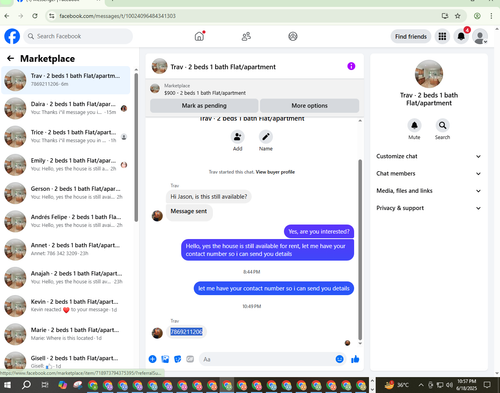Open the Marketplace listing $900 link
This screenshot has height=393, width=500.
[205, 93]
